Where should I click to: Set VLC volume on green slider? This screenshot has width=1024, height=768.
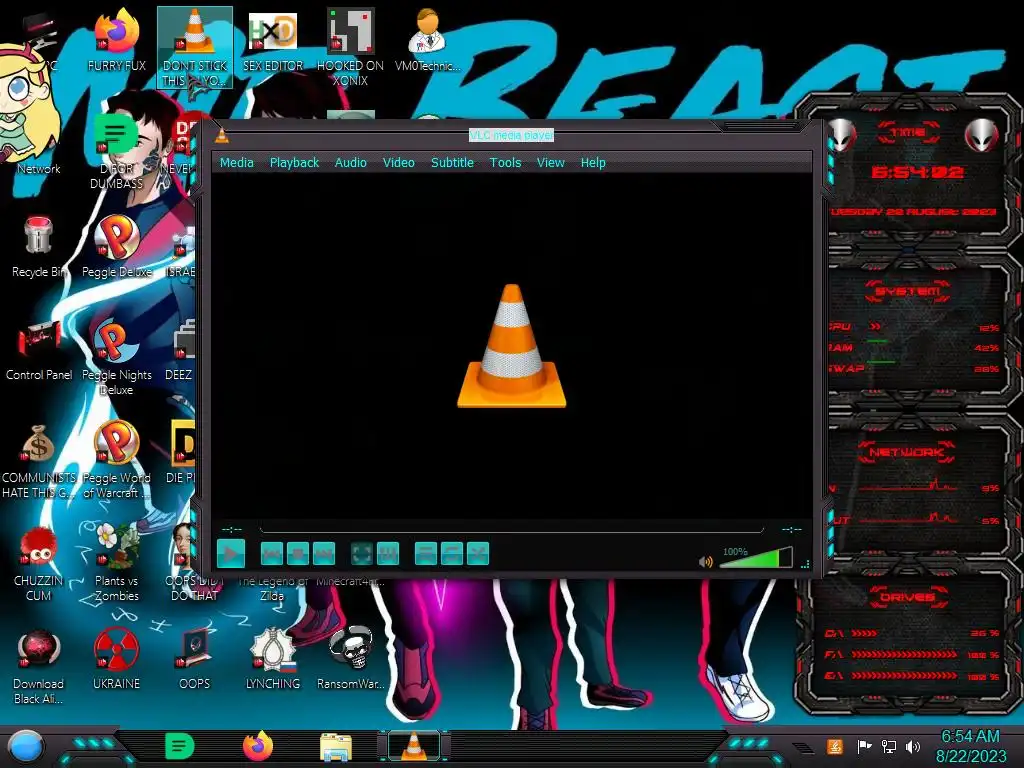pos(756,558)
